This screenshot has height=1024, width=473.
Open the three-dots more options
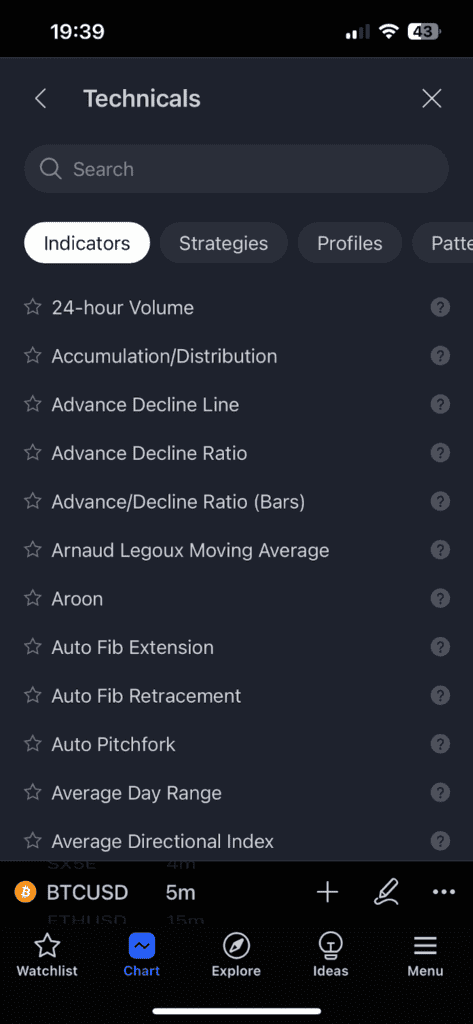point(444,892)
